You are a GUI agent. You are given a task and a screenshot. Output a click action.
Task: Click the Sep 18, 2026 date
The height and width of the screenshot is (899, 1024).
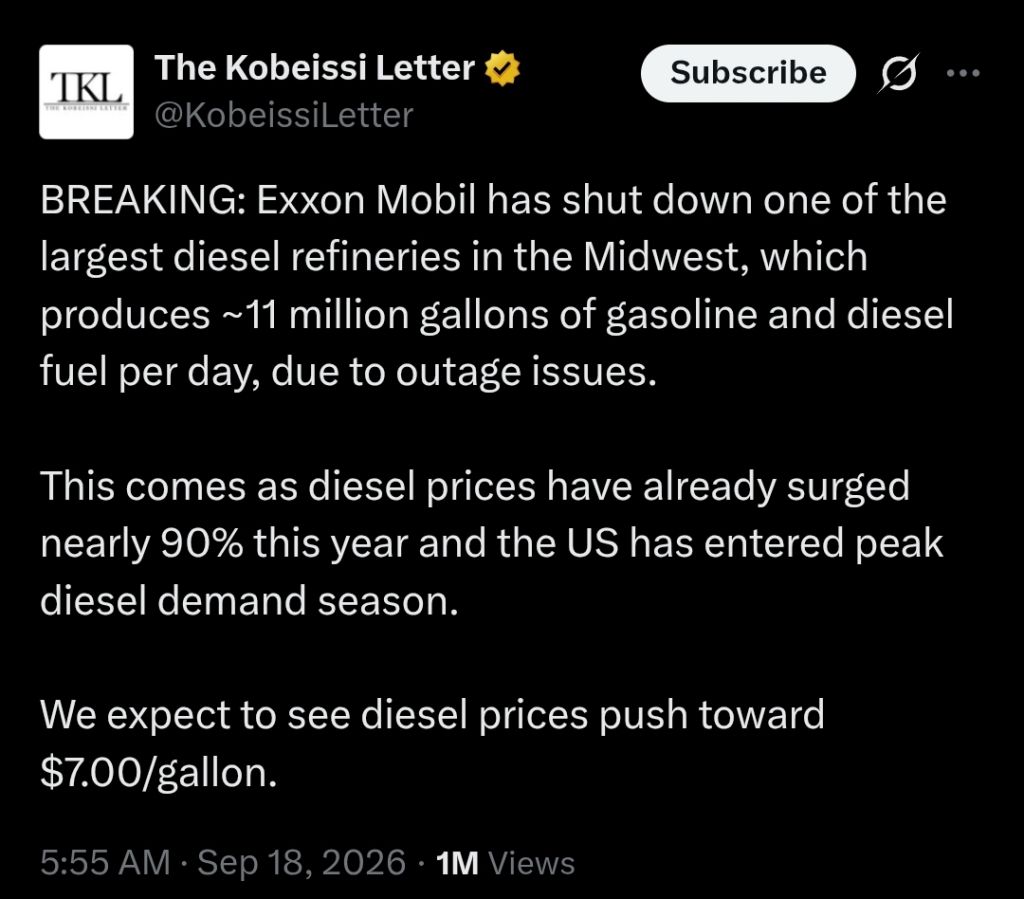[301, 862]
